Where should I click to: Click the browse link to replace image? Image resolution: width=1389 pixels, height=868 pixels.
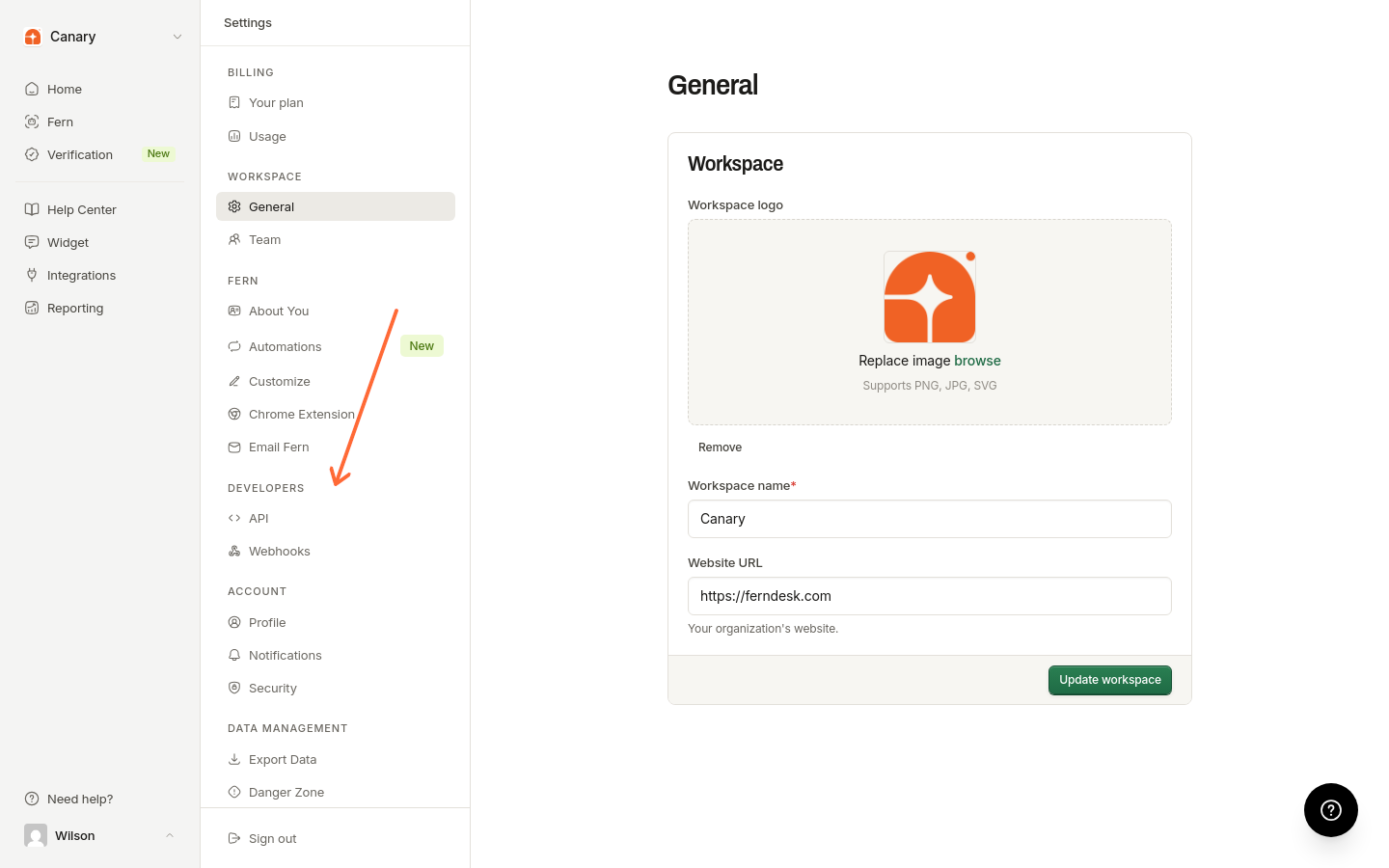977,361
